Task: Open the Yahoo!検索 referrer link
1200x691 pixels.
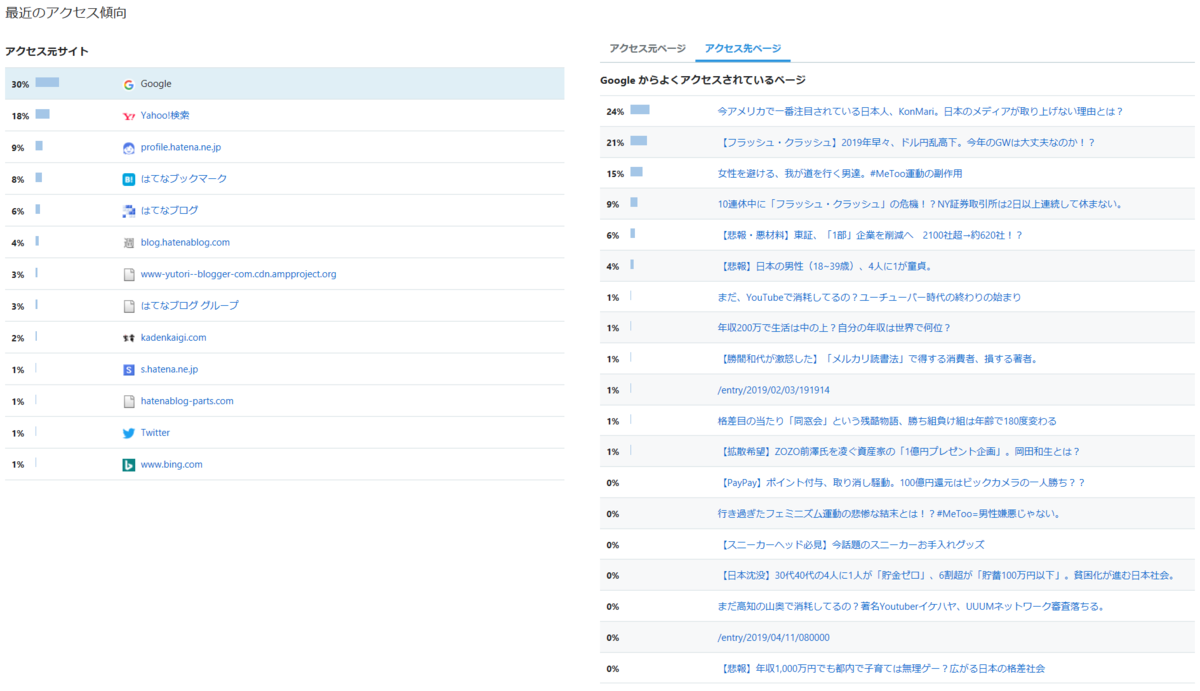Action: click(165, 116)
